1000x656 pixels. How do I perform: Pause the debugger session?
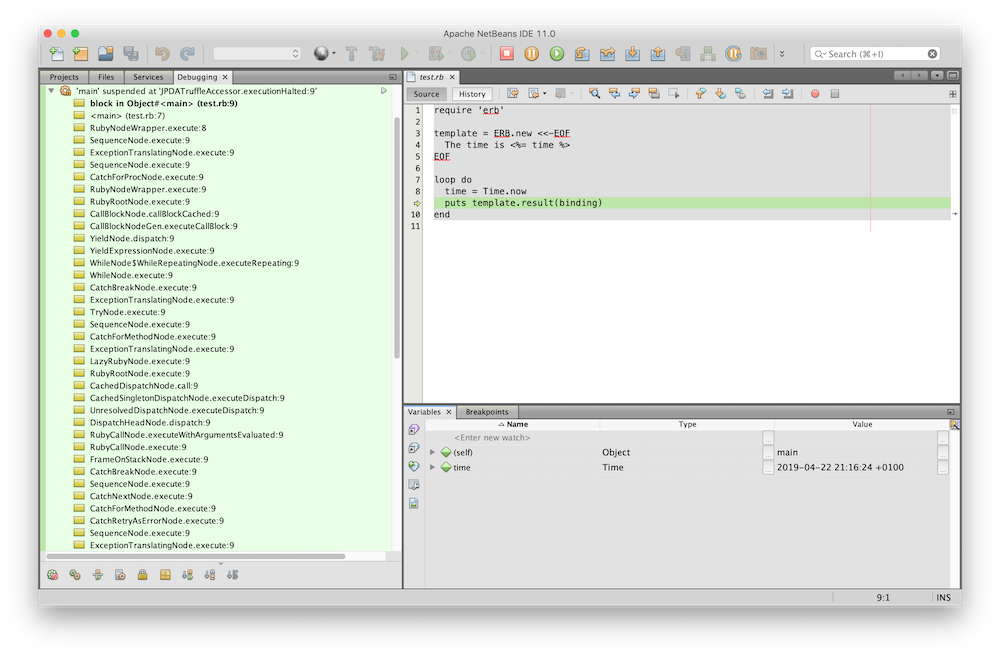click(532, 54)
